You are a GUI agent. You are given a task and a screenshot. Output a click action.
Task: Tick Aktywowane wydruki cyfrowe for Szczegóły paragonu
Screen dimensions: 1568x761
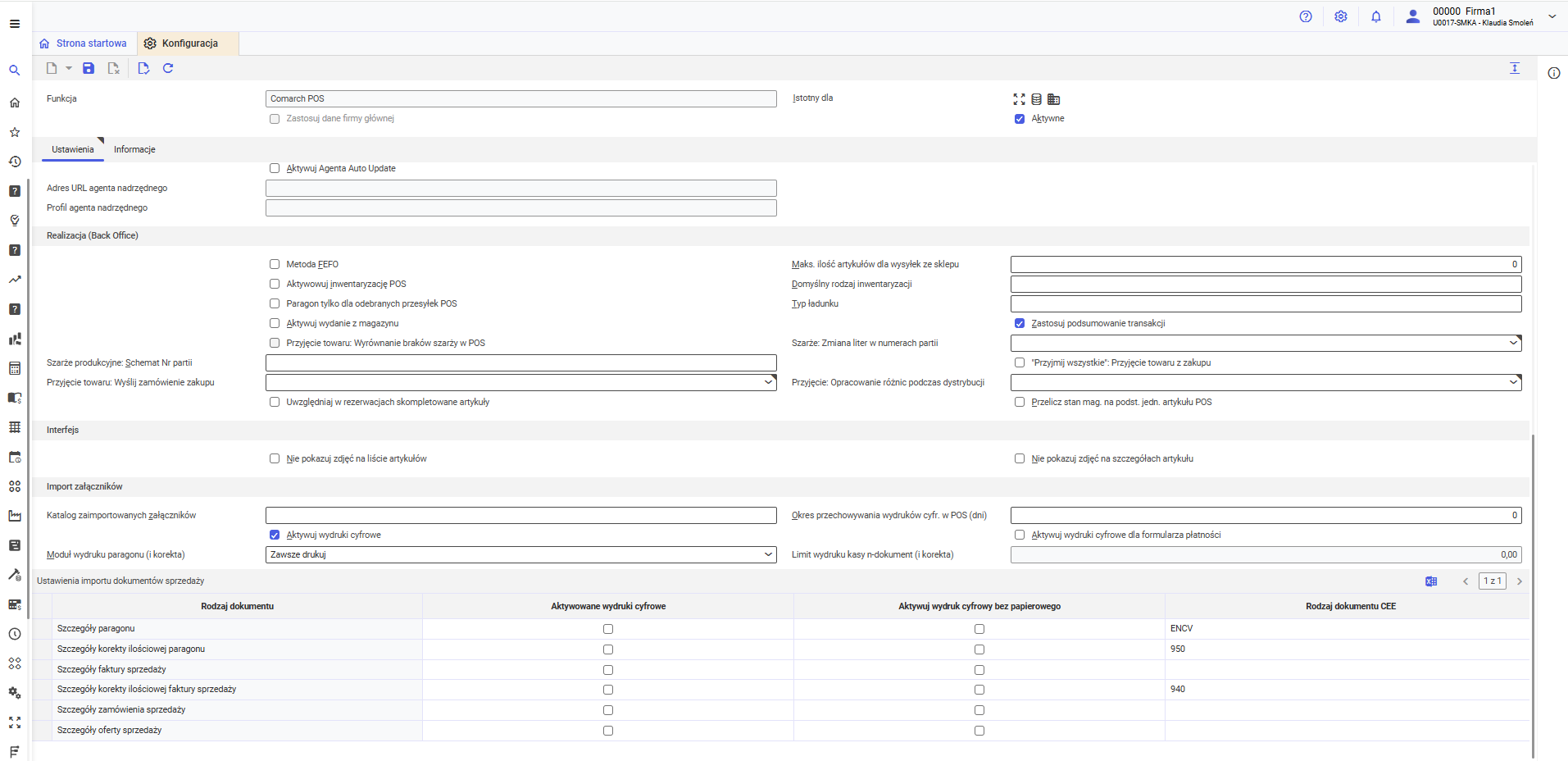[608, 629]
